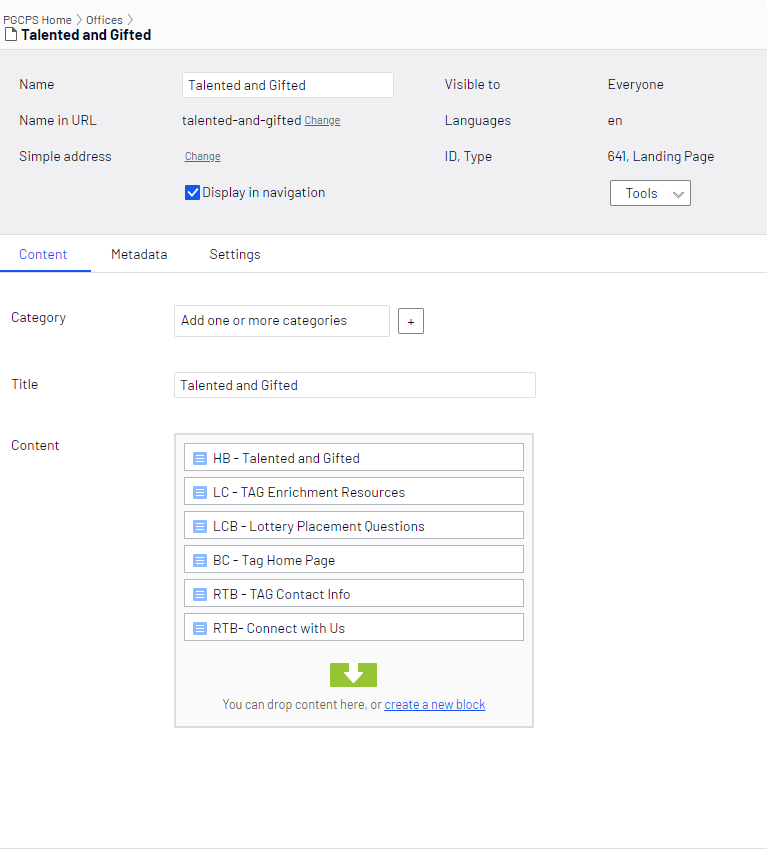Click the block icon for HB - Talented and Gifted
Viewport: 767px width, 849px height.
click(x=199, y=458)
